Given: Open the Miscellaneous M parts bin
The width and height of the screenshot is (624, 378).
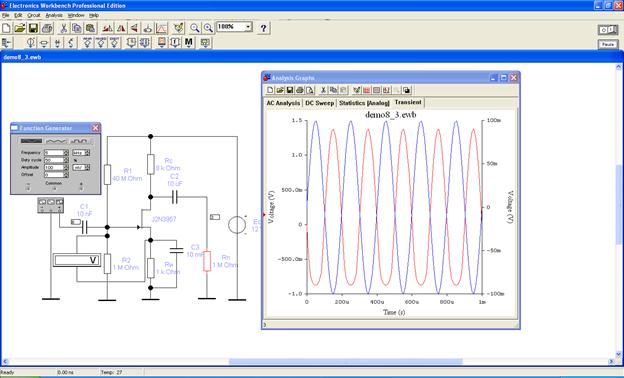Looking at the screenshot, I should [x=189, y=42].
